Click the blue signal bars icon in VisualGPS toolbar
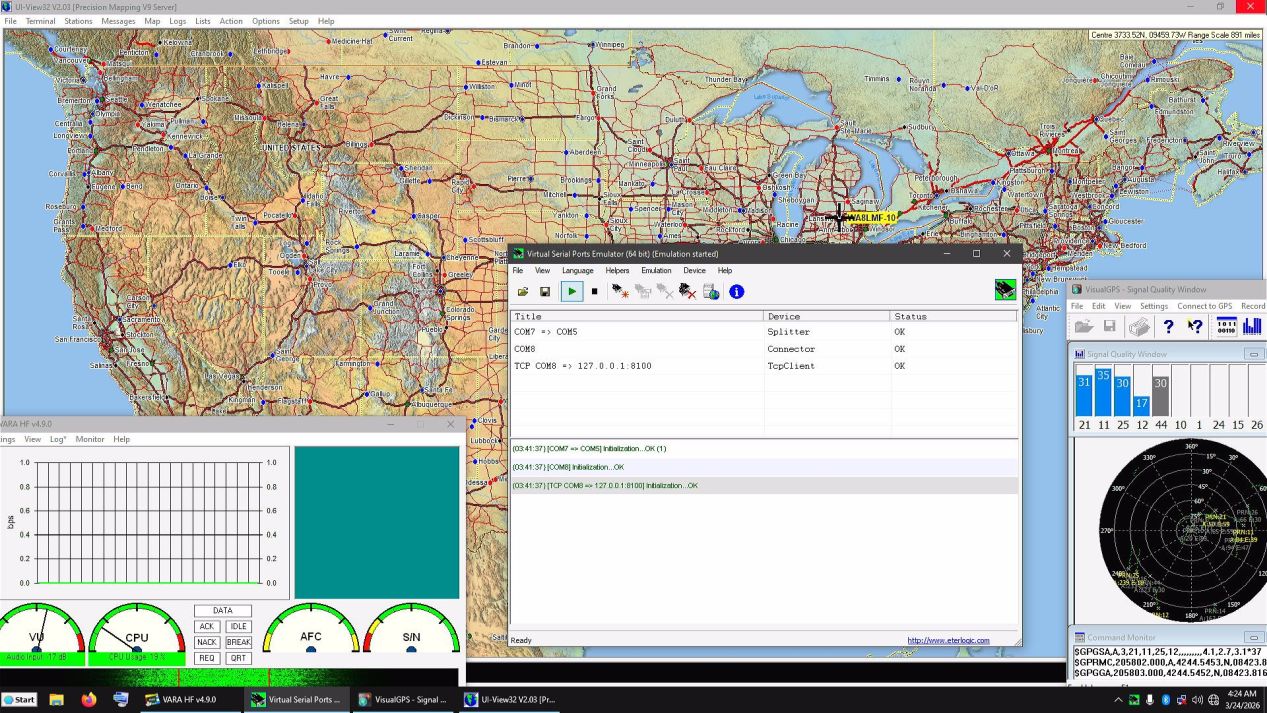The height and width of the screenshot is (713, 1267). (x=1252, y=326)
